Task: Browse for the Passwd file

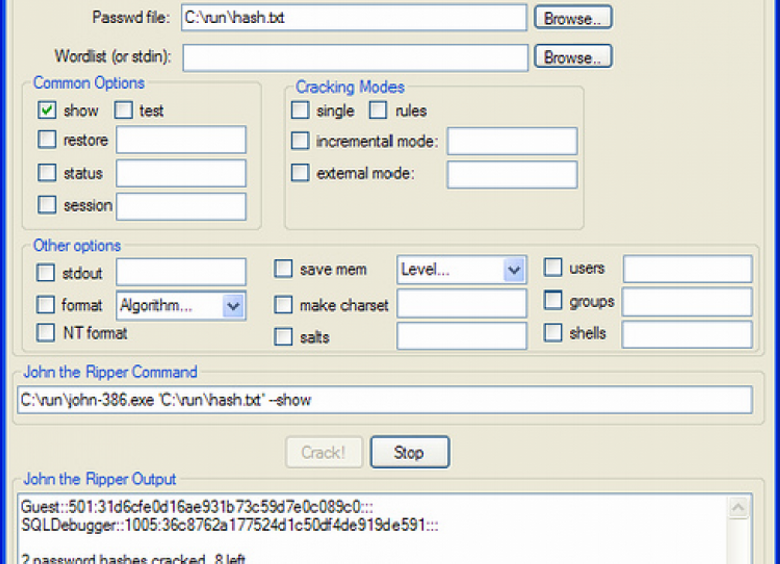Action: click(573, 18)
